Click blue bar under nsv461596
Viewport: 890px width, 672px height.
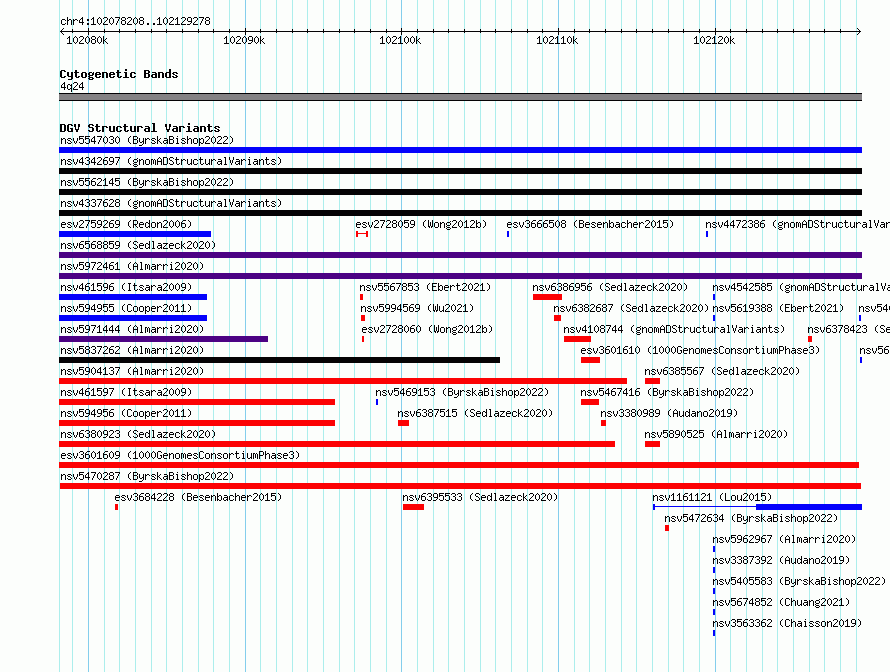133,297
